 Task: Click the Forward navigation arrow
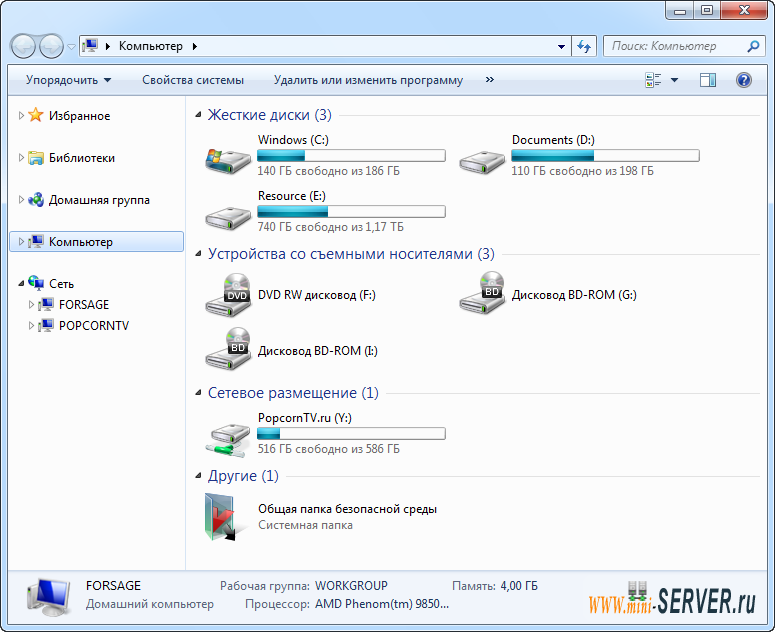click(x=51, y=46)
